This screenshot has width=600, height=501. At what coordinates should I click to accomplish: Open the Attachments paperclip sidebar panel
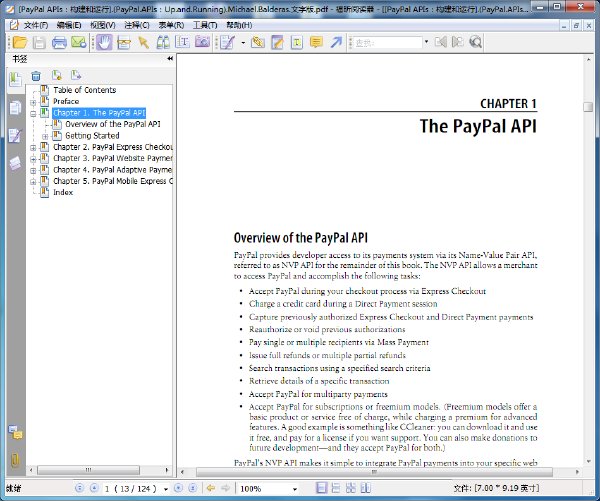tap(15, 460)
